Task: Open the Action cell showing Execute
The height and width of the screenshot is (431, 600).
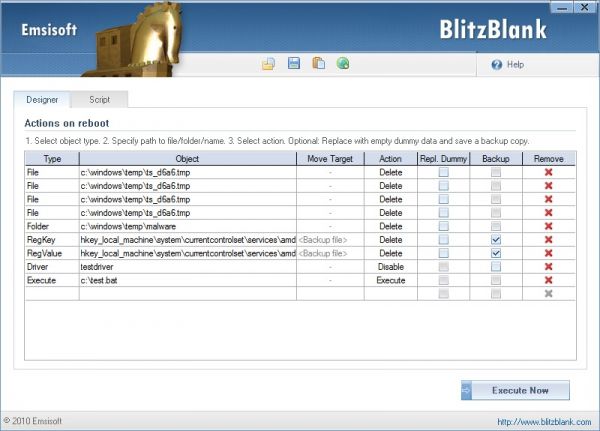Action: [x=391, y=281]
